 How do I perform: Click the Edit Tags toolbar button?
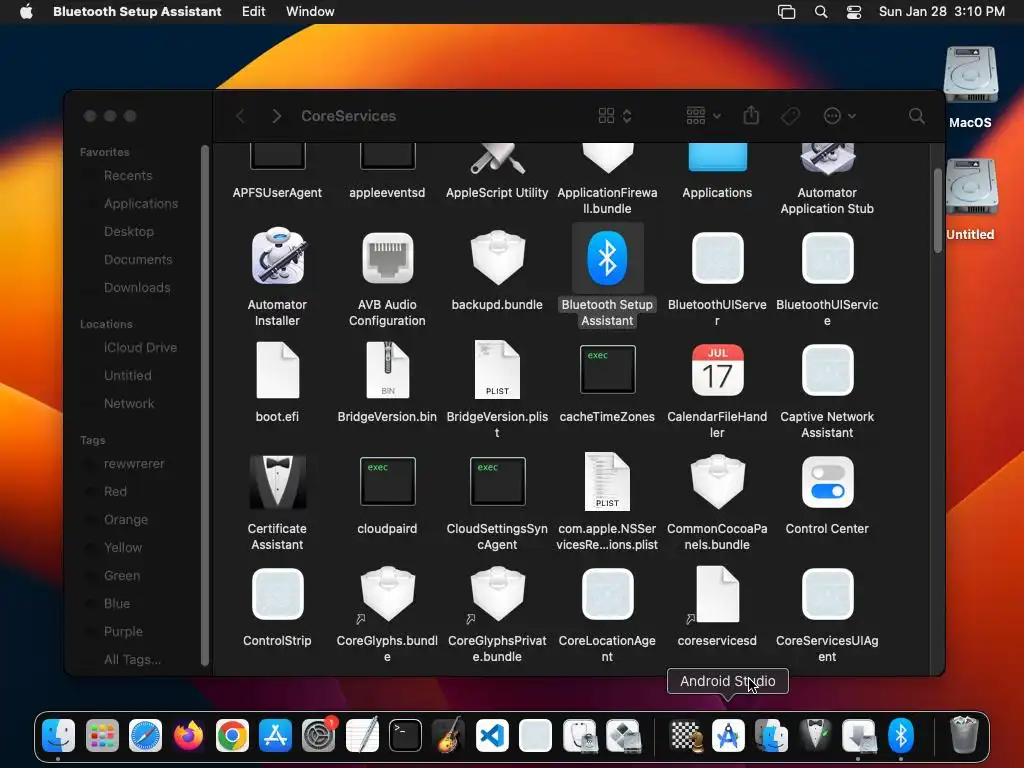pyautogui.click(x=790, y=116)
